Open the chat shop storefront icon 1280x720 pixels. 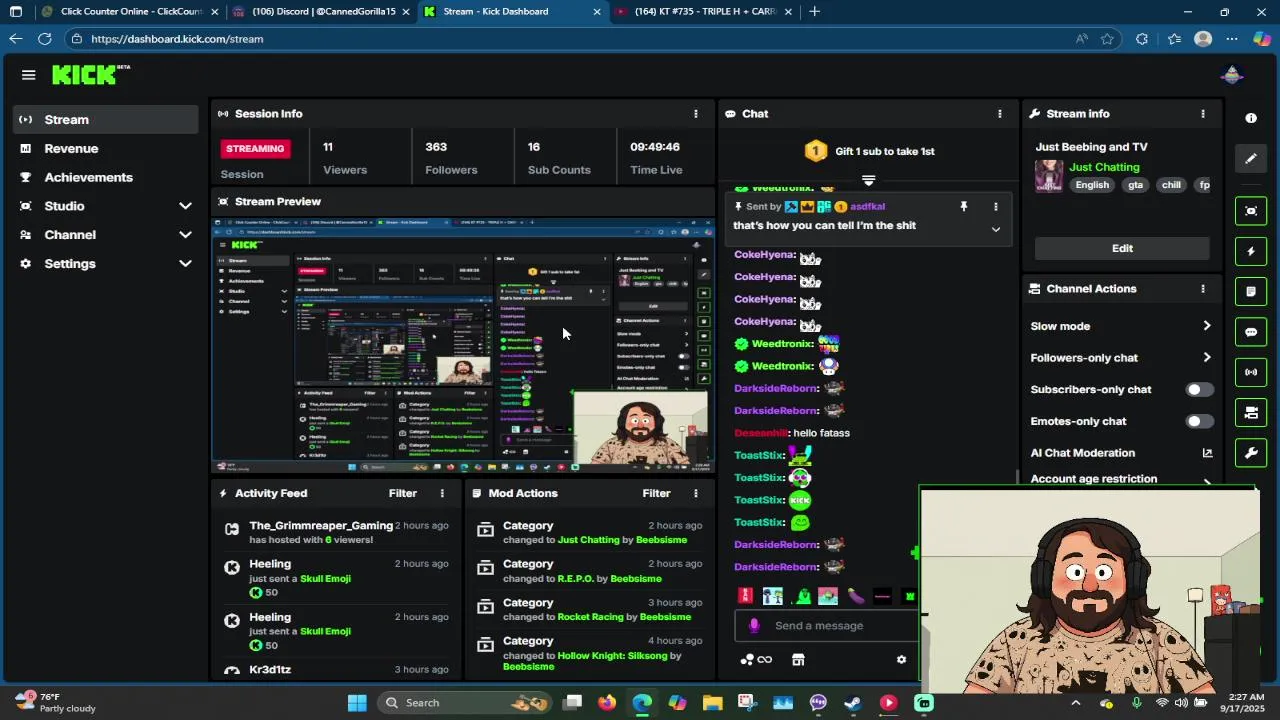pyautogui.click(x=798, y=660)
